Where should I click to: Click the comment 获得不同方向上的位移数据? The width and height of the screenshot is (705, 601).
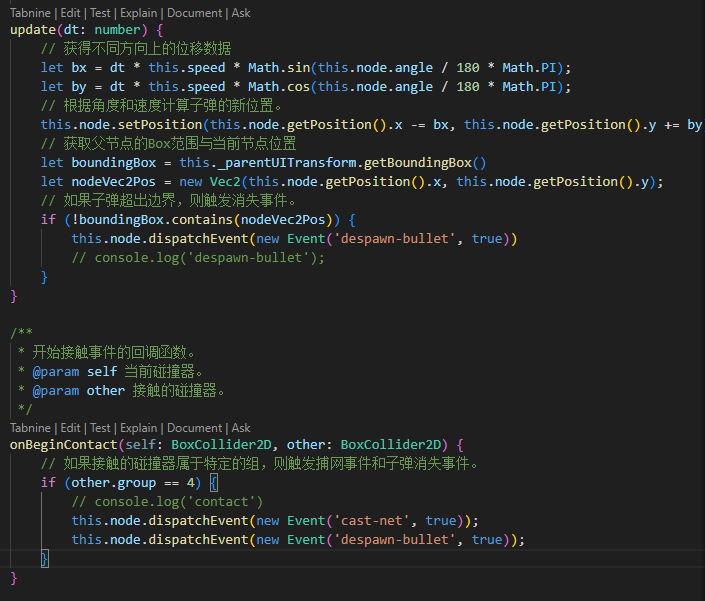pyautogui.click(x=136, y=49)
